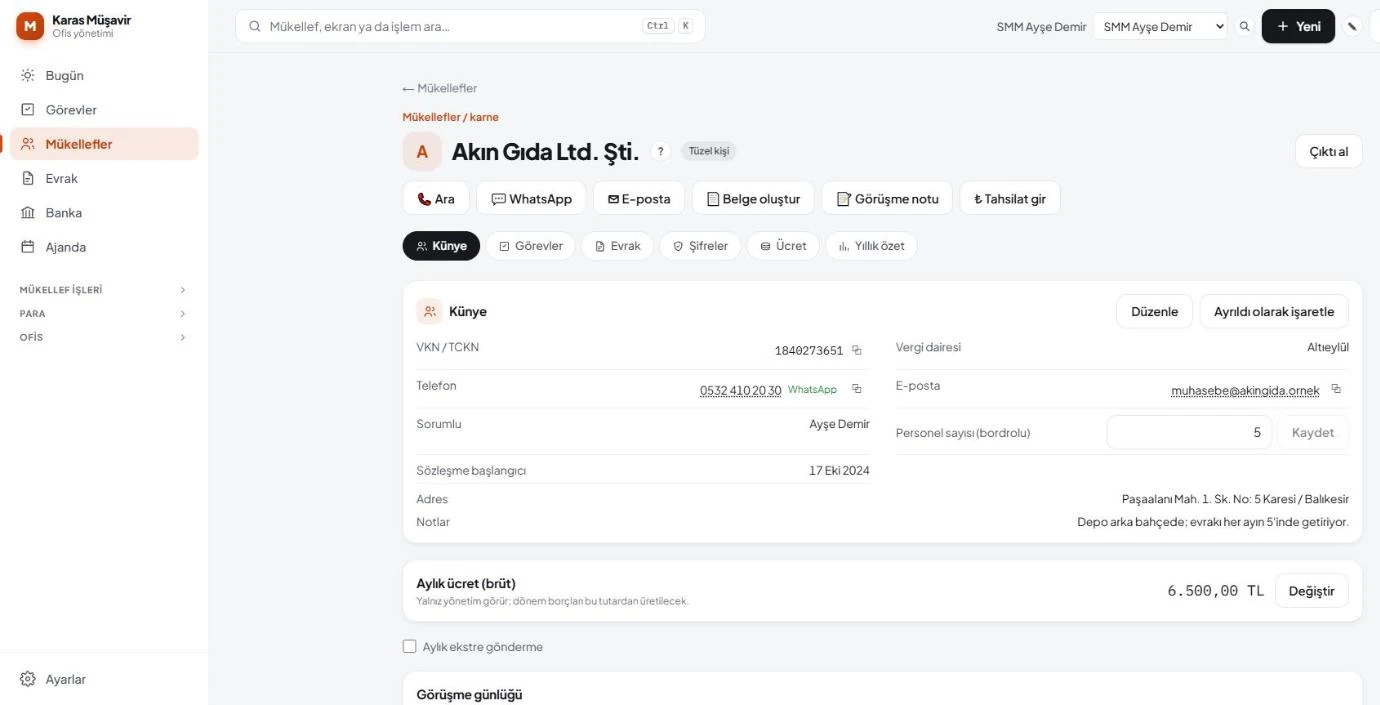Open the SMM Ayşe Demir dropdown

tap(1160, 27)
